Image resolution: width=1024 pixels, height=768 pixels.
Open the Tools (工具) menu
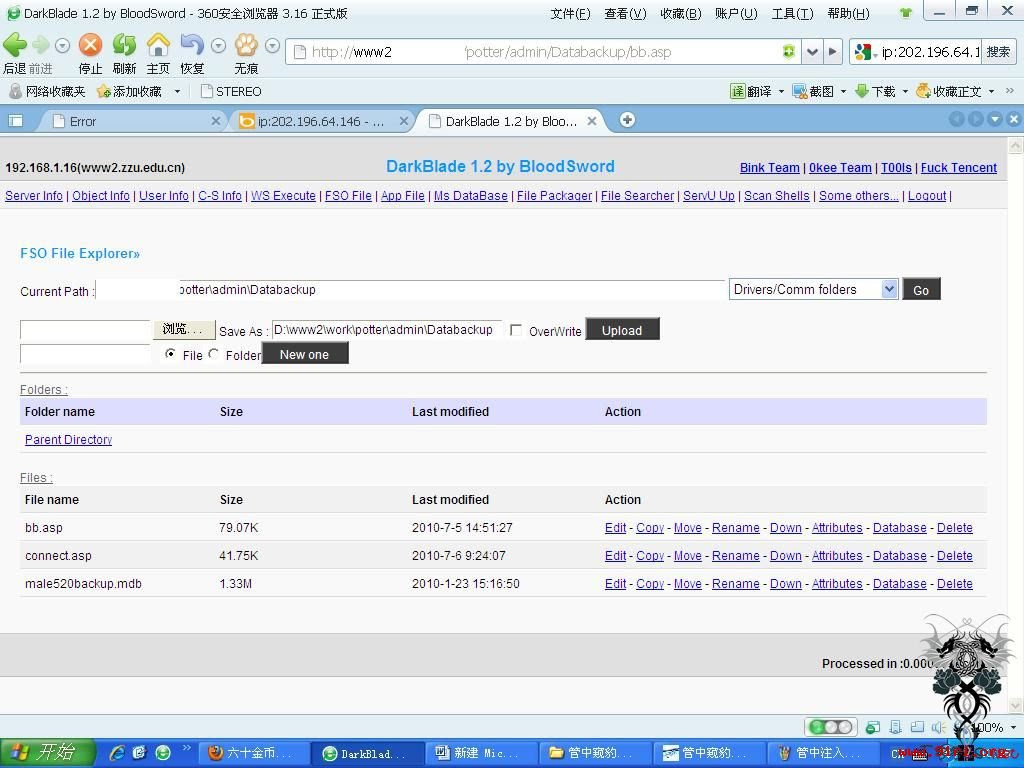[792, 14]
